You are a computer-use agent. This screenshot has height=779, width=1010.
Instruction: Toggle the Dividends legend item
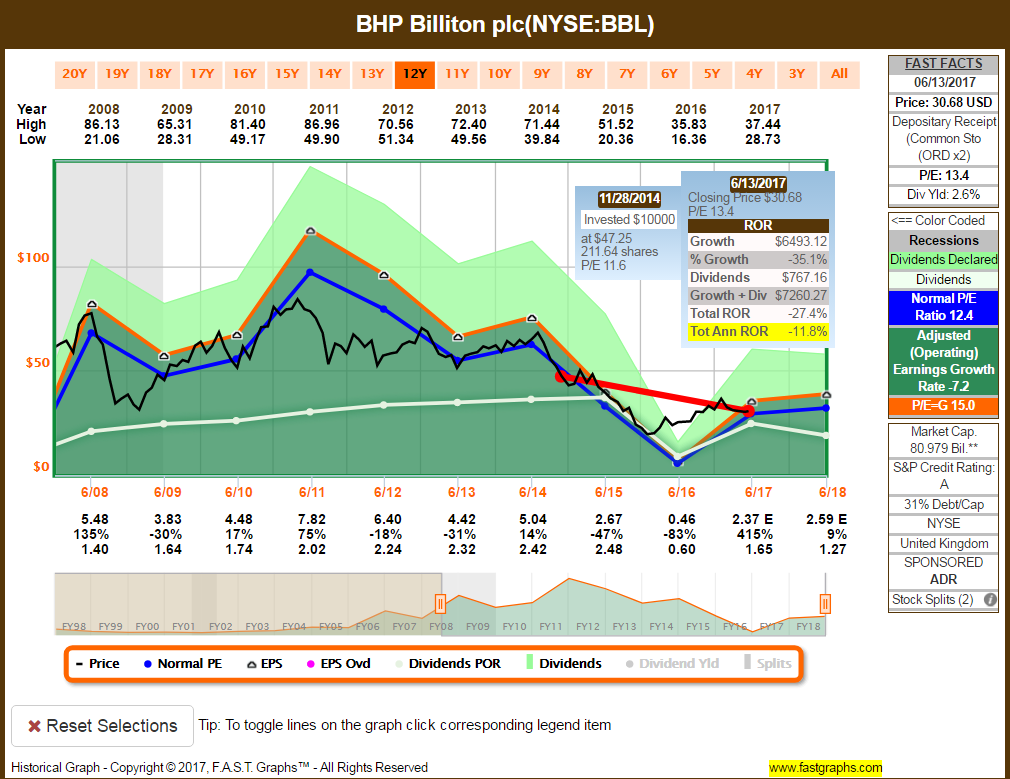(x=564, y=664)
